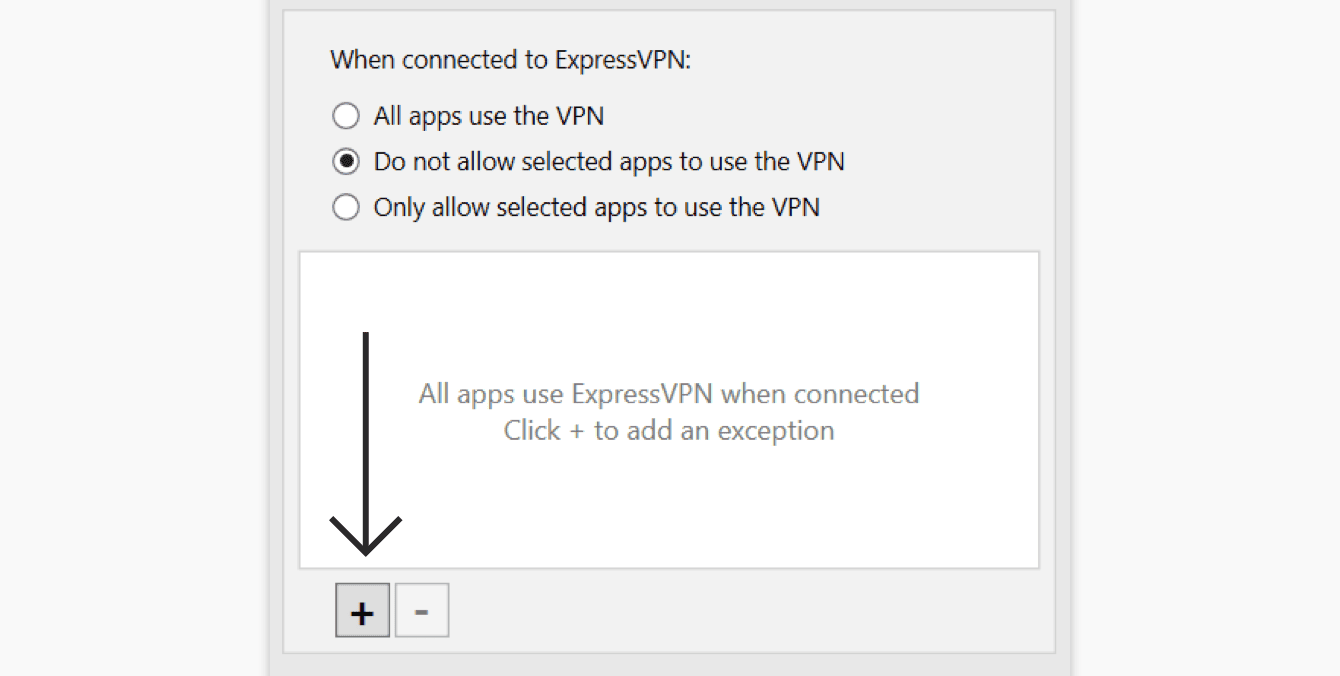This screenshot has width=1340, height=676.
Task: Click the "Click + to add an exception" hint
Action: 668,430
